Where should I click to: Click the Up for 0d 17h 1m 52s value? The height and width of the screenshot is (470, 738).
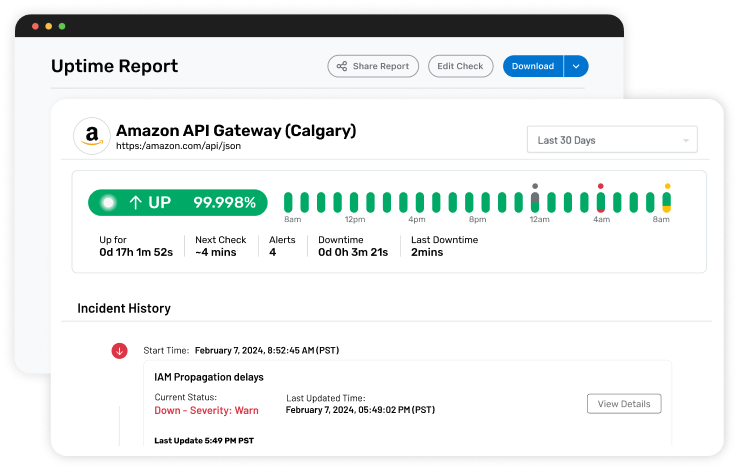pos(136,252)
